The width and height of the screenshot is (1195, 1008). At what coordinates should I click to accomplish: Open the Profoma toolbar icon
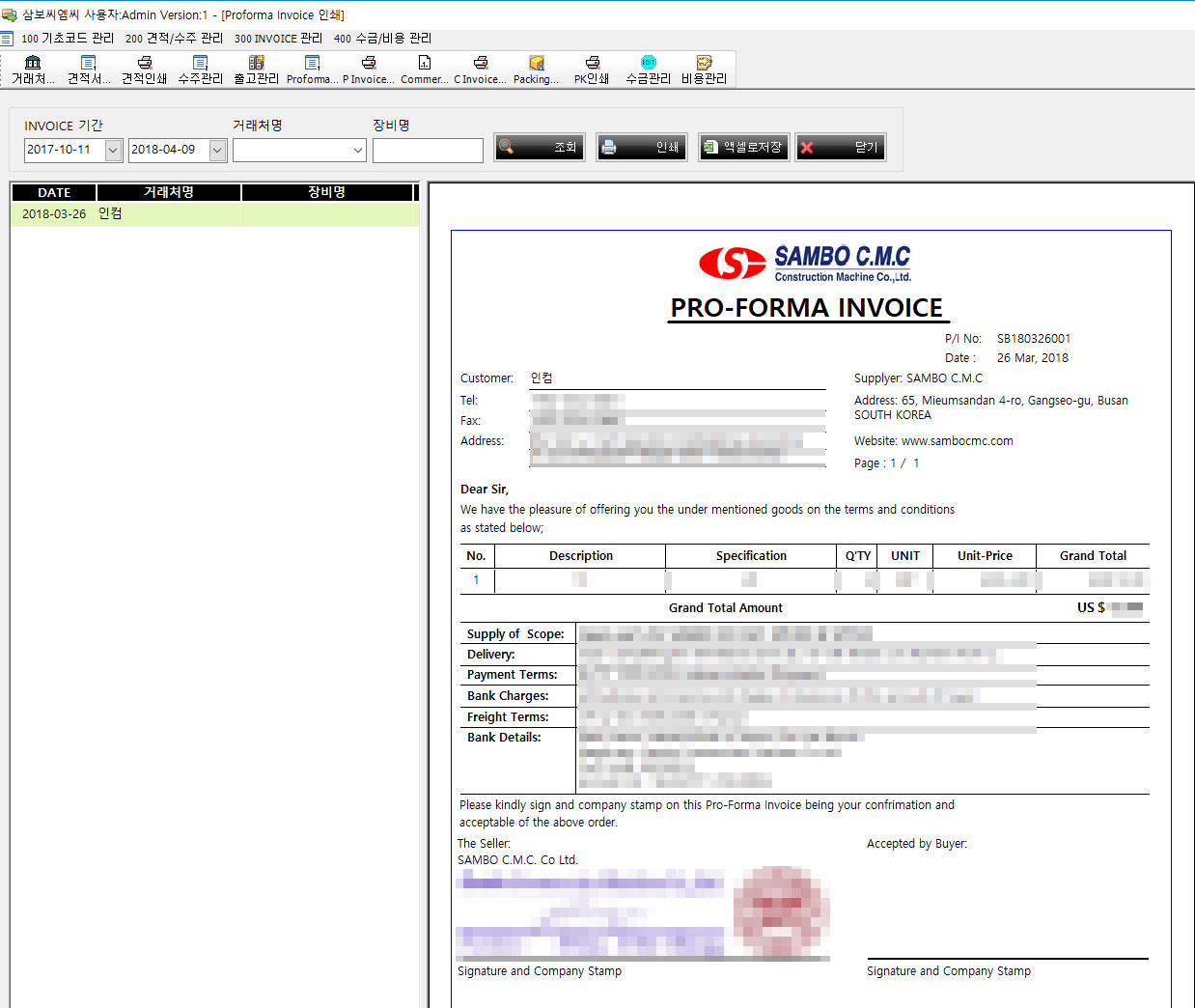point(313,70)
